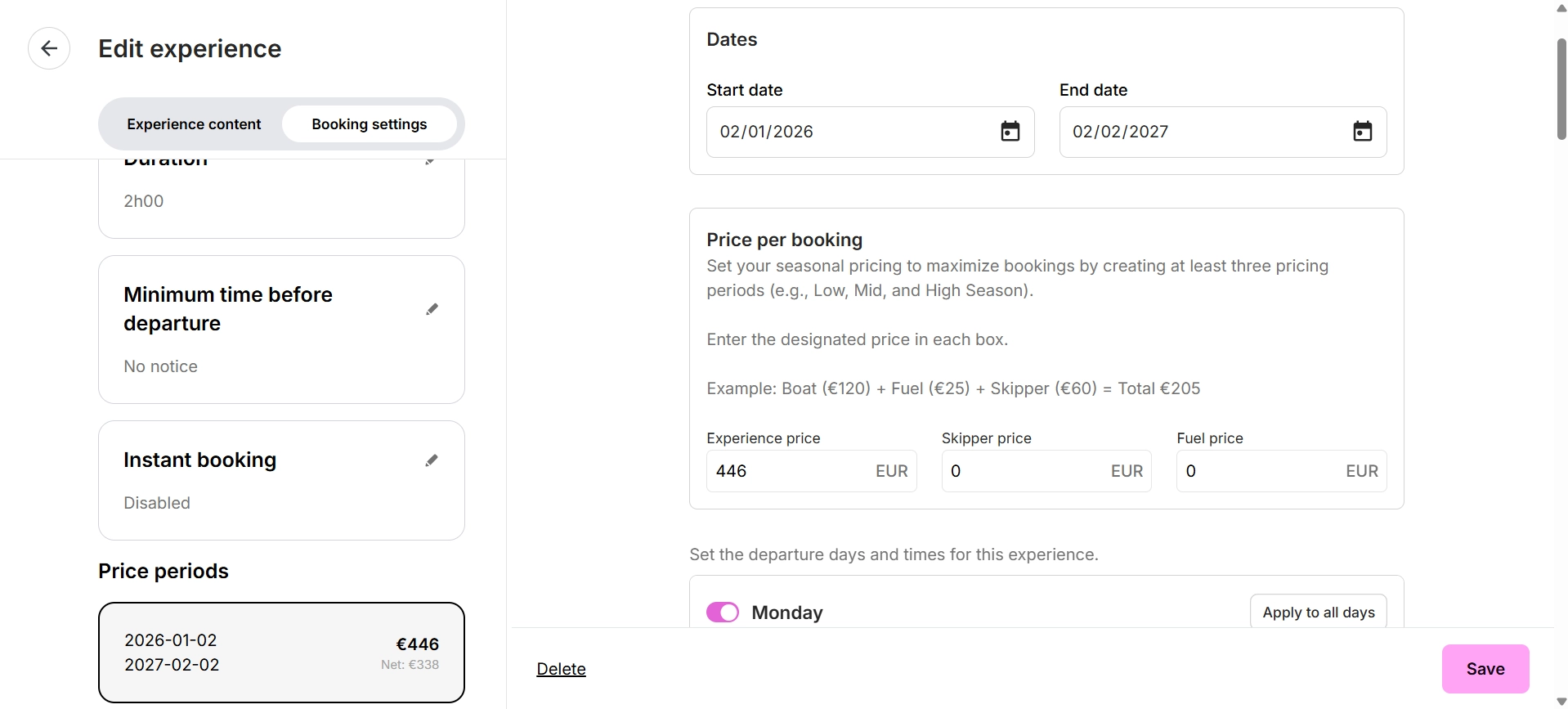Open the Start date calendar picker

click(x=1010, y=132)
